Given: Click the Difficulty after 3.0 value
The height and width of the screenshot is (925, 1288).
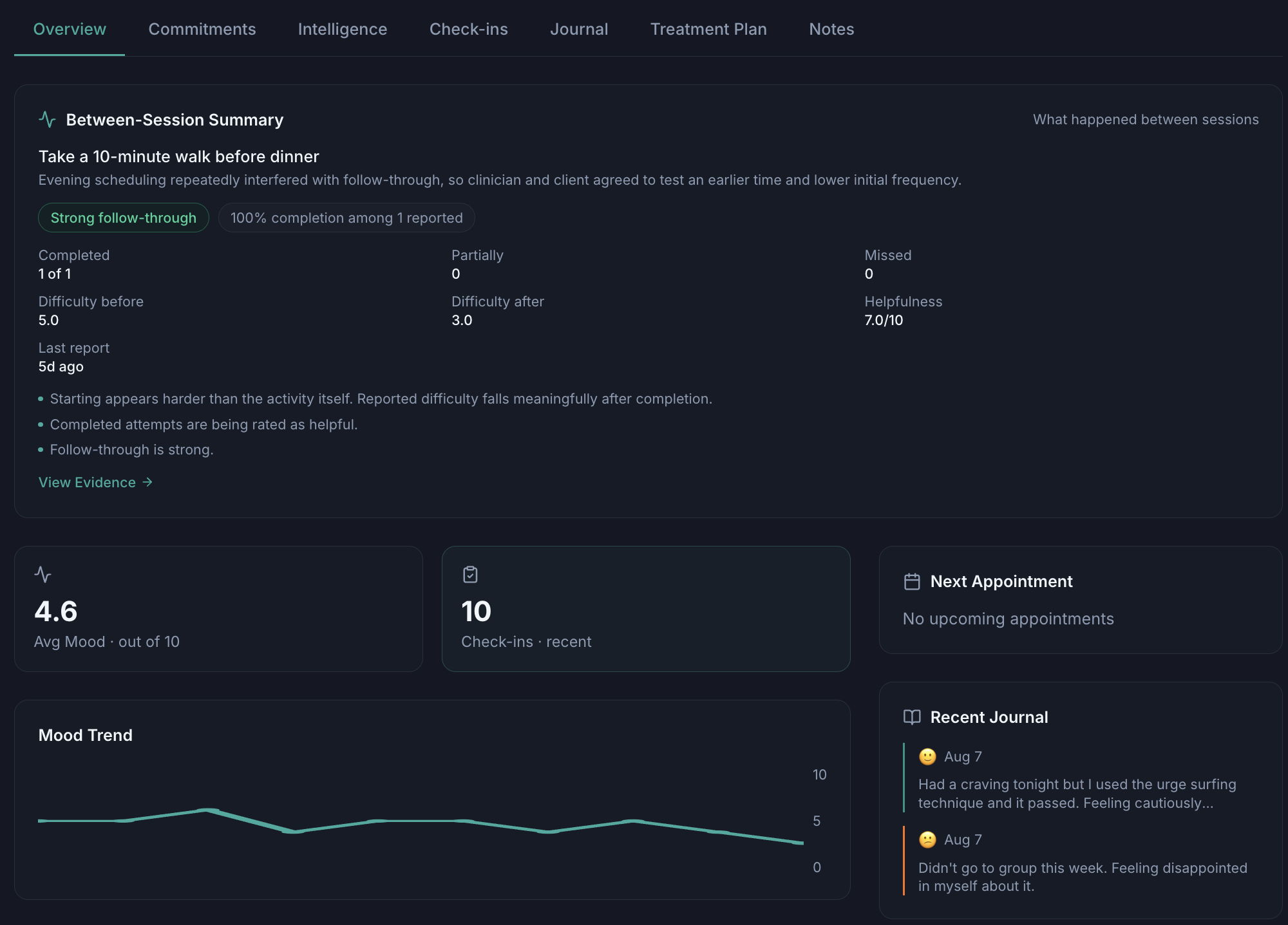Looking at the screenshot, I should point(462,320).
